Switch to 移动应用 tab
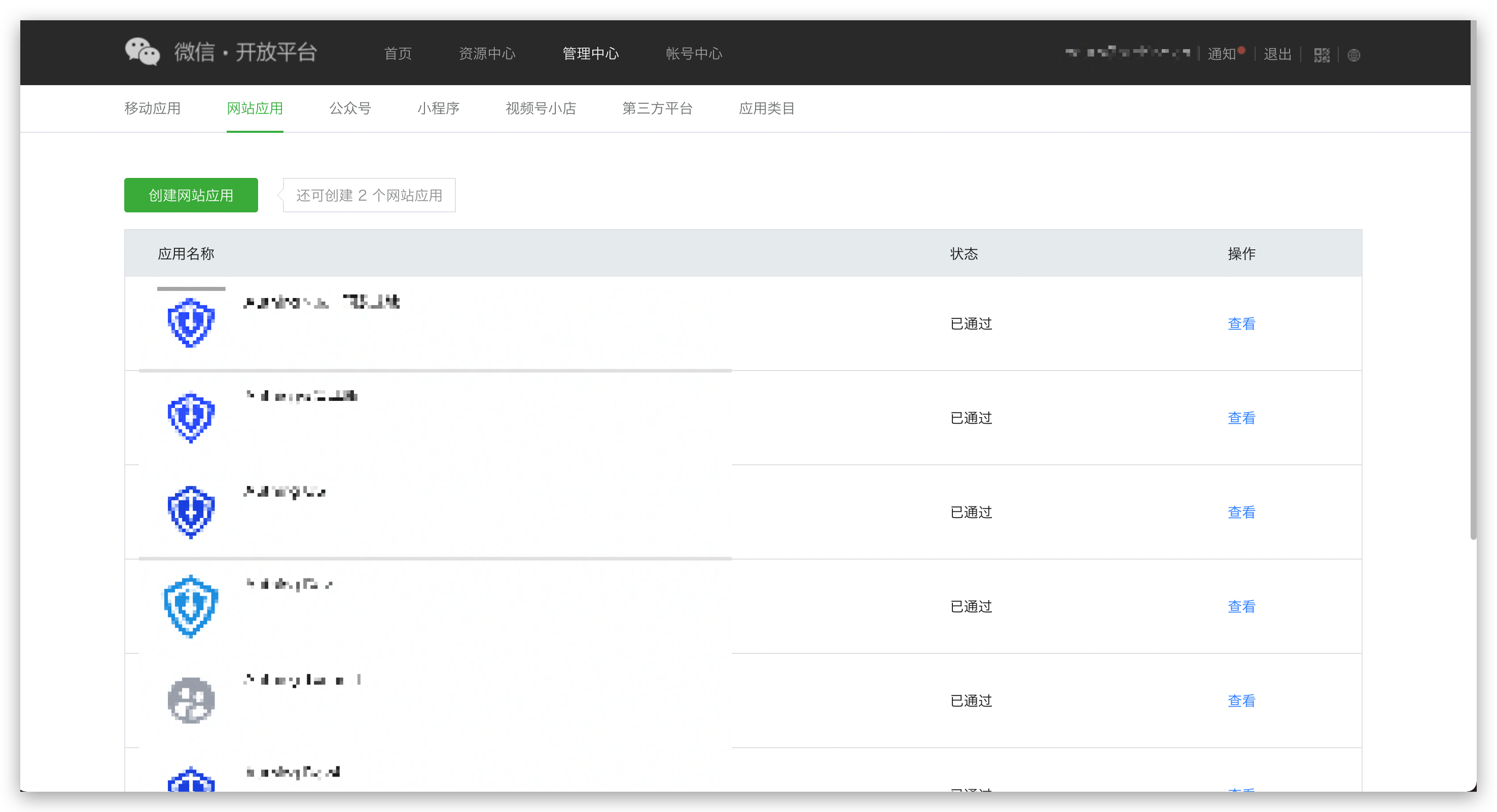 pyautogui.click(x=152, y=108)
